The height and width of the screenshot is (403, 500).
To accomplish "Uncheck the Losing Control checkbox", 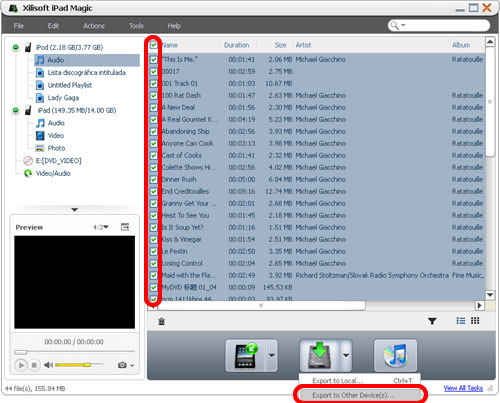I will (153, 263).
